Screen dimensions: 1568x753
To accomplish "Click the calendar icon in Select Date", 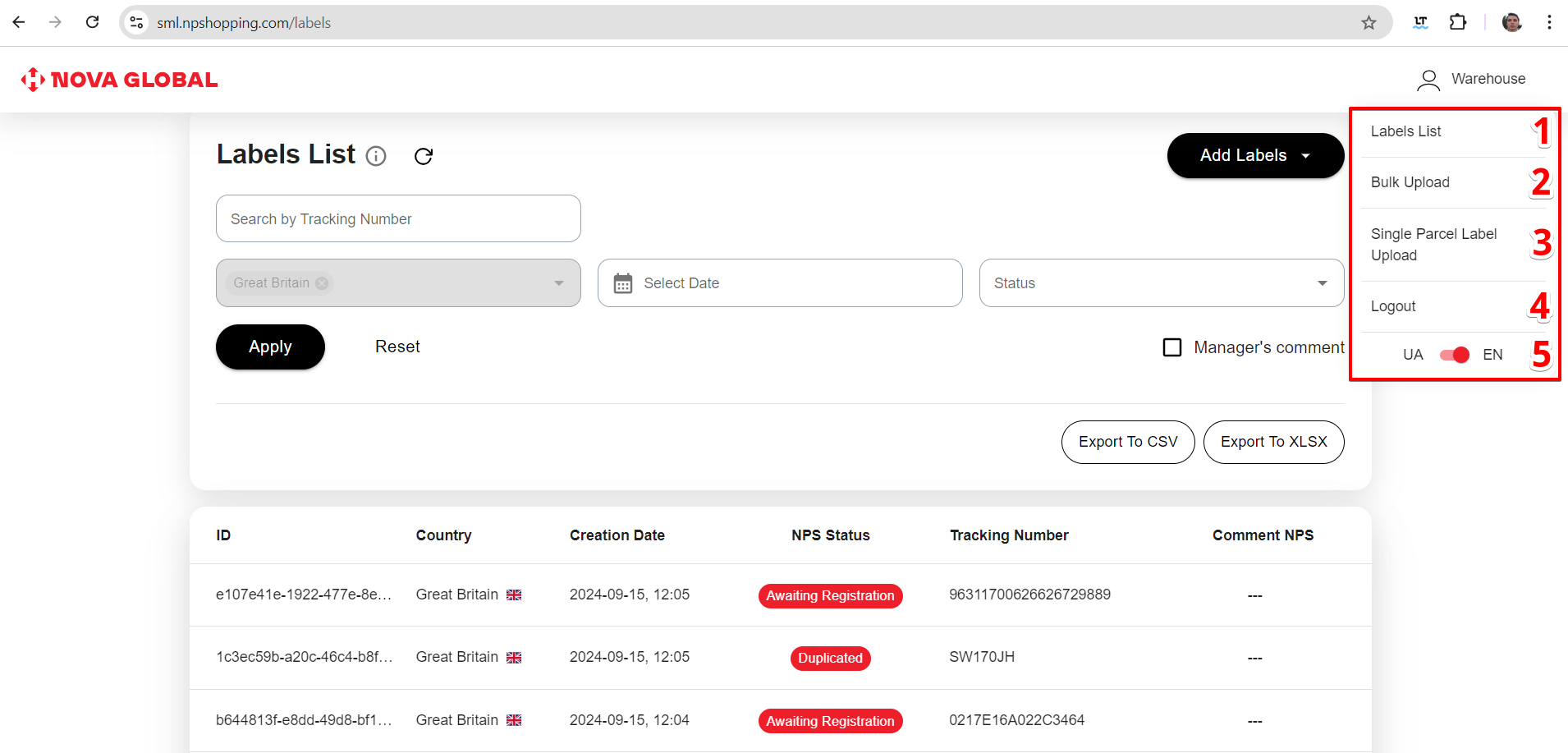I will pyautogui.click(x=623, y=283).
